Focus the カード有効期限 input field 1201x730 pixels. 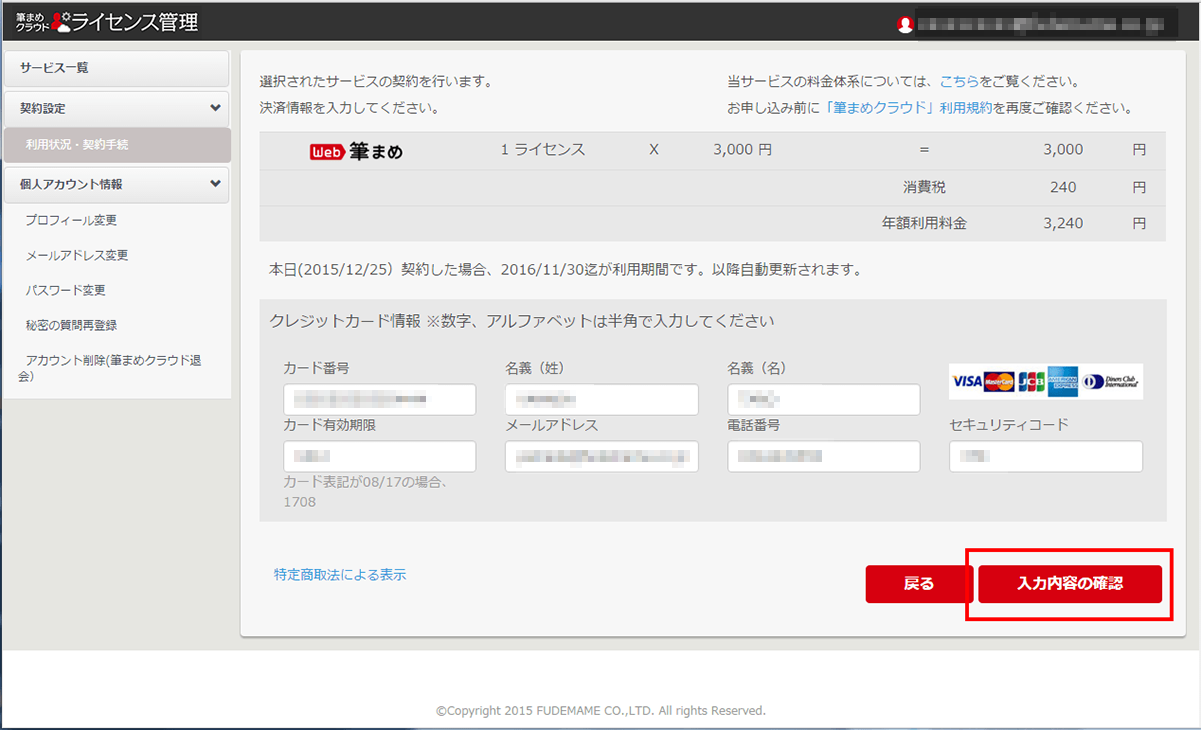(x=380, y=457)
